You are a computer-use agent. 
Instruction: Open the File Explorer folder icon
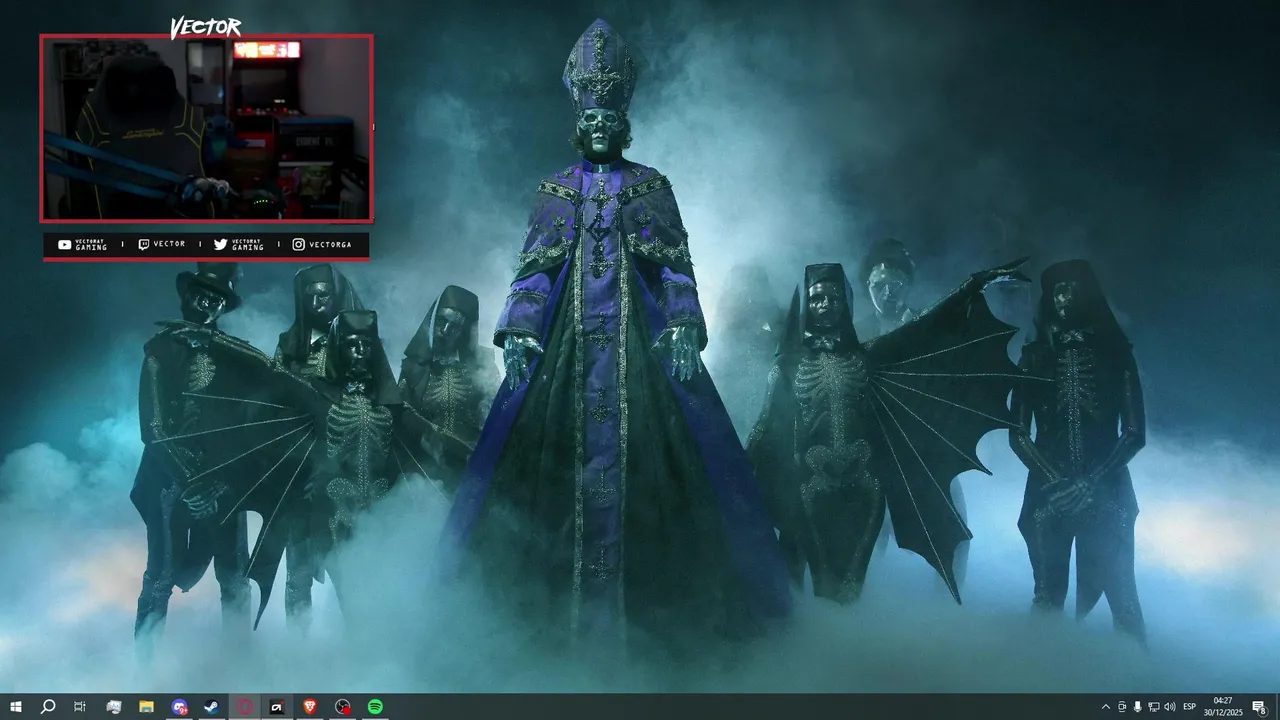pyautogui.click(x=146, y=707)
